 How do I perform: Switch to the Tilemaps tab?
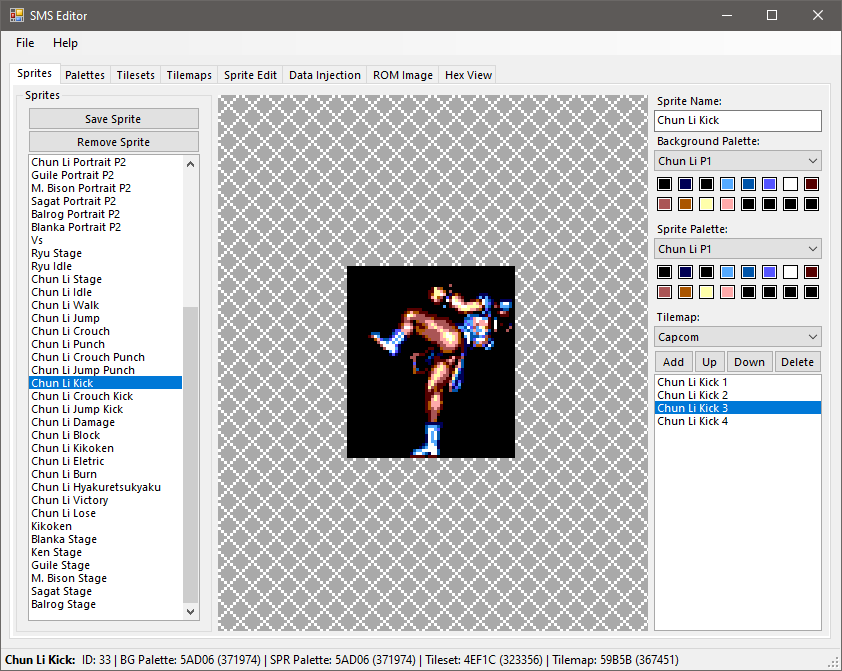point(189,75)
